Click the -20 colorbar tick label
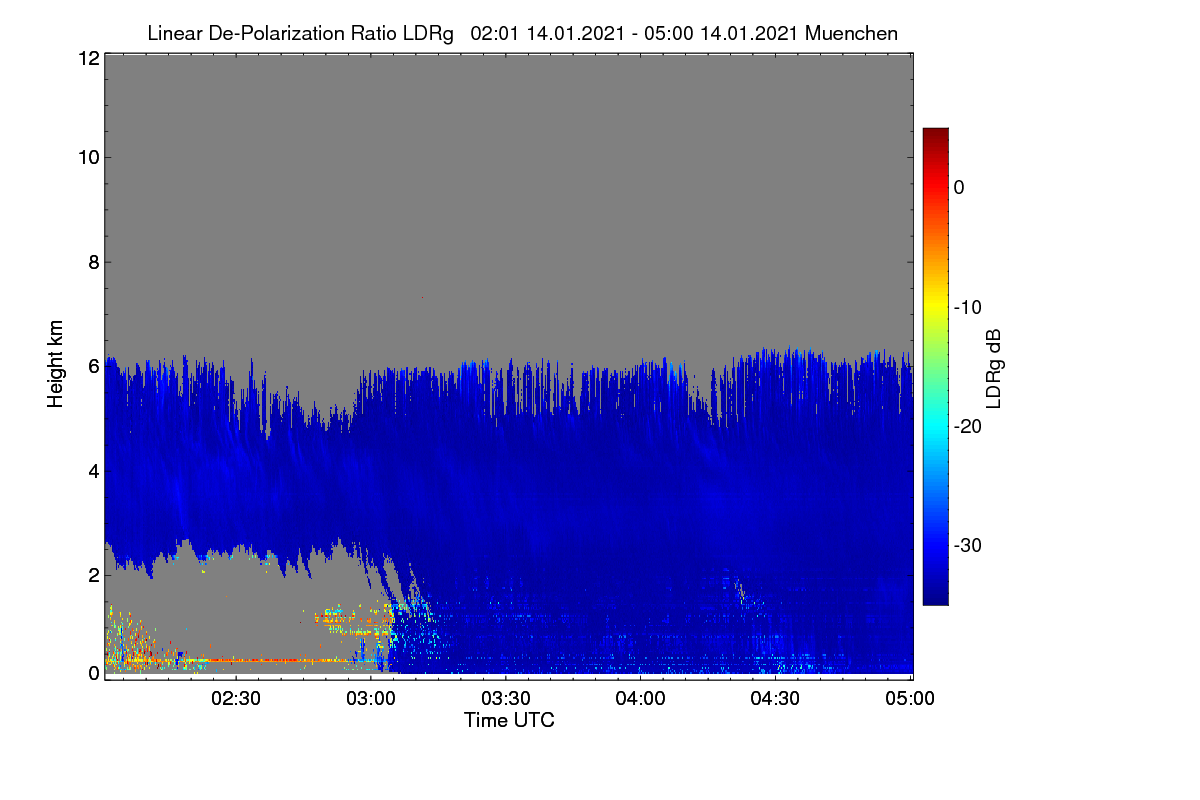 (967, 426)
